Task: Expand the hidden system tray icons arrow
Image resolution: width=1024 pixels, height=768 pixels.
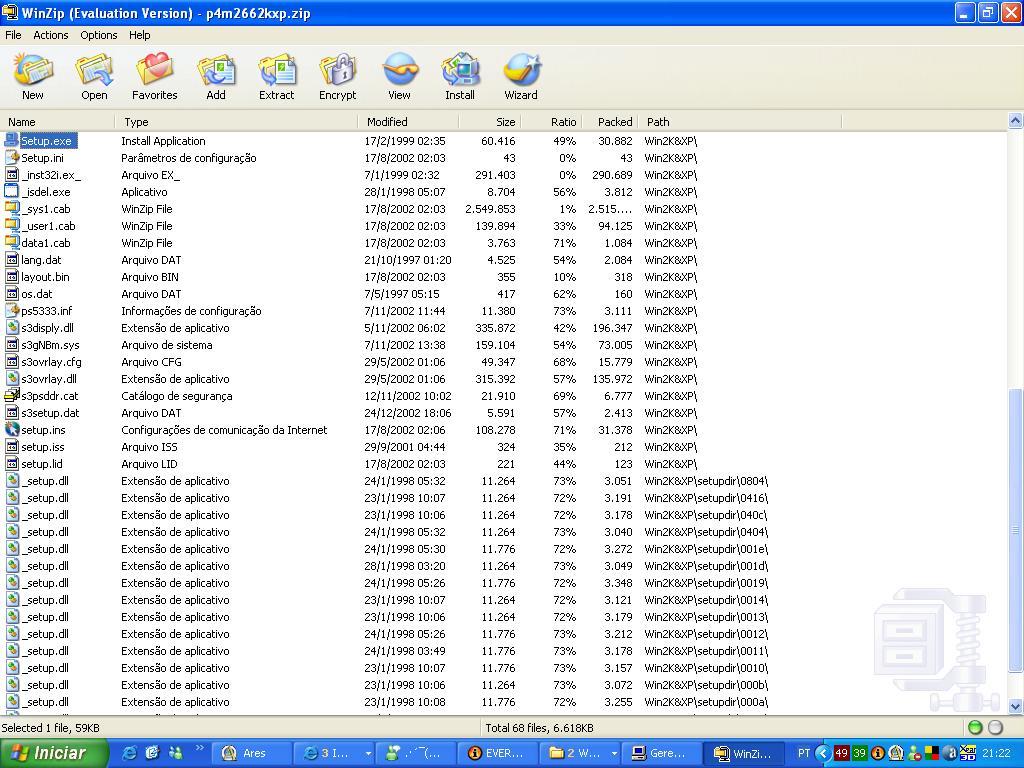Action: (824, 753)
